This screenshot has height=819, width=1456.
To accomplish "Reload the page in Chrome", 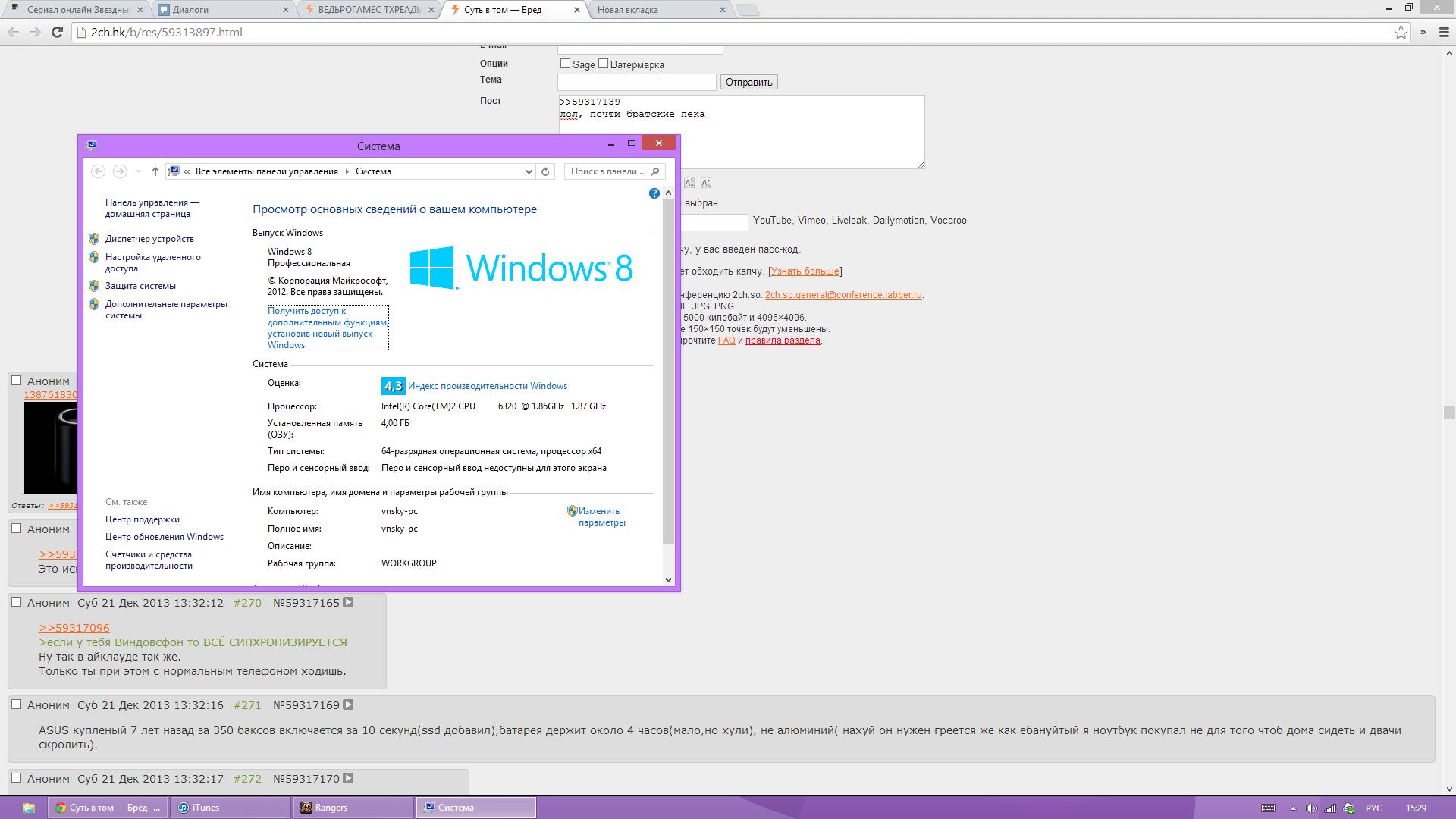I will [57, 32].
